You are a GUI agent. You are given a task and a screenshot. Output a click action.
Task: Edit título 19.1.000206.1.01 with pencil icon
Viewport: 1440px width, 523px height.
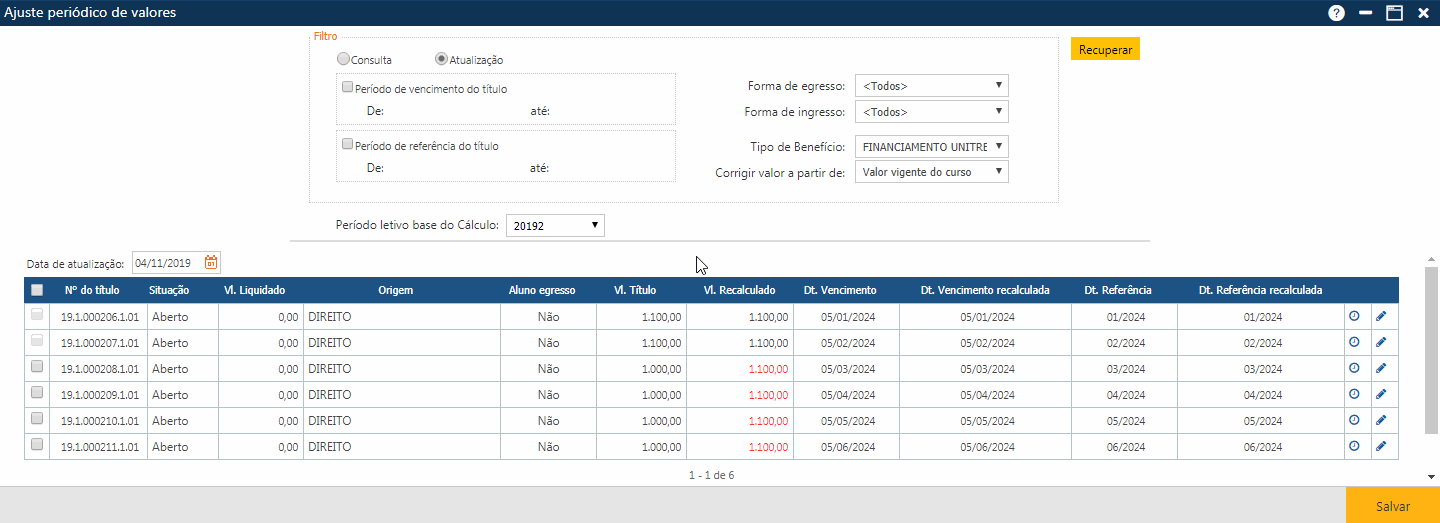click(x=1381, y=316)
